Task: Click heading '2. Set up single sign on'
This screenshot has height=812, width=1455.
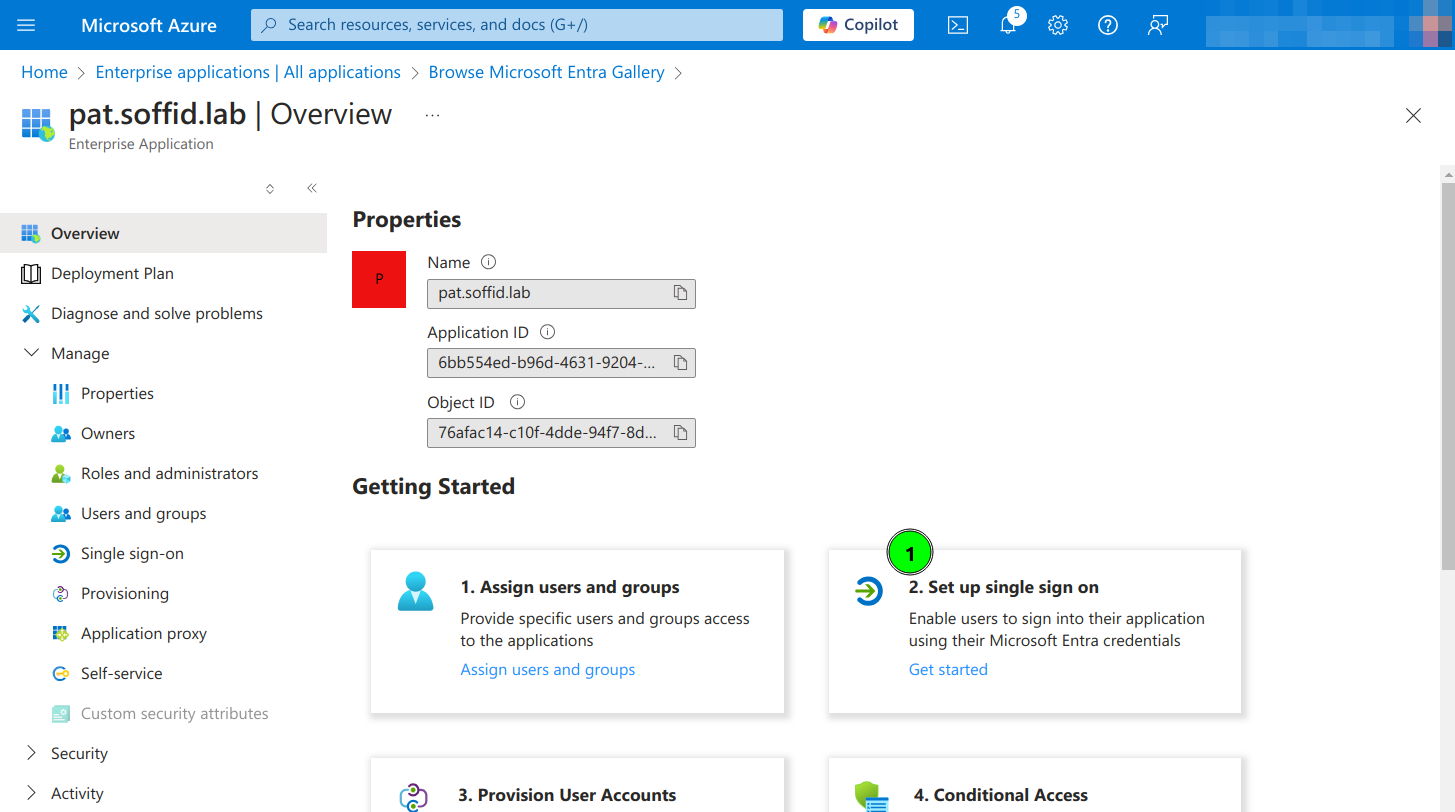Action: tap(1004, 587)
